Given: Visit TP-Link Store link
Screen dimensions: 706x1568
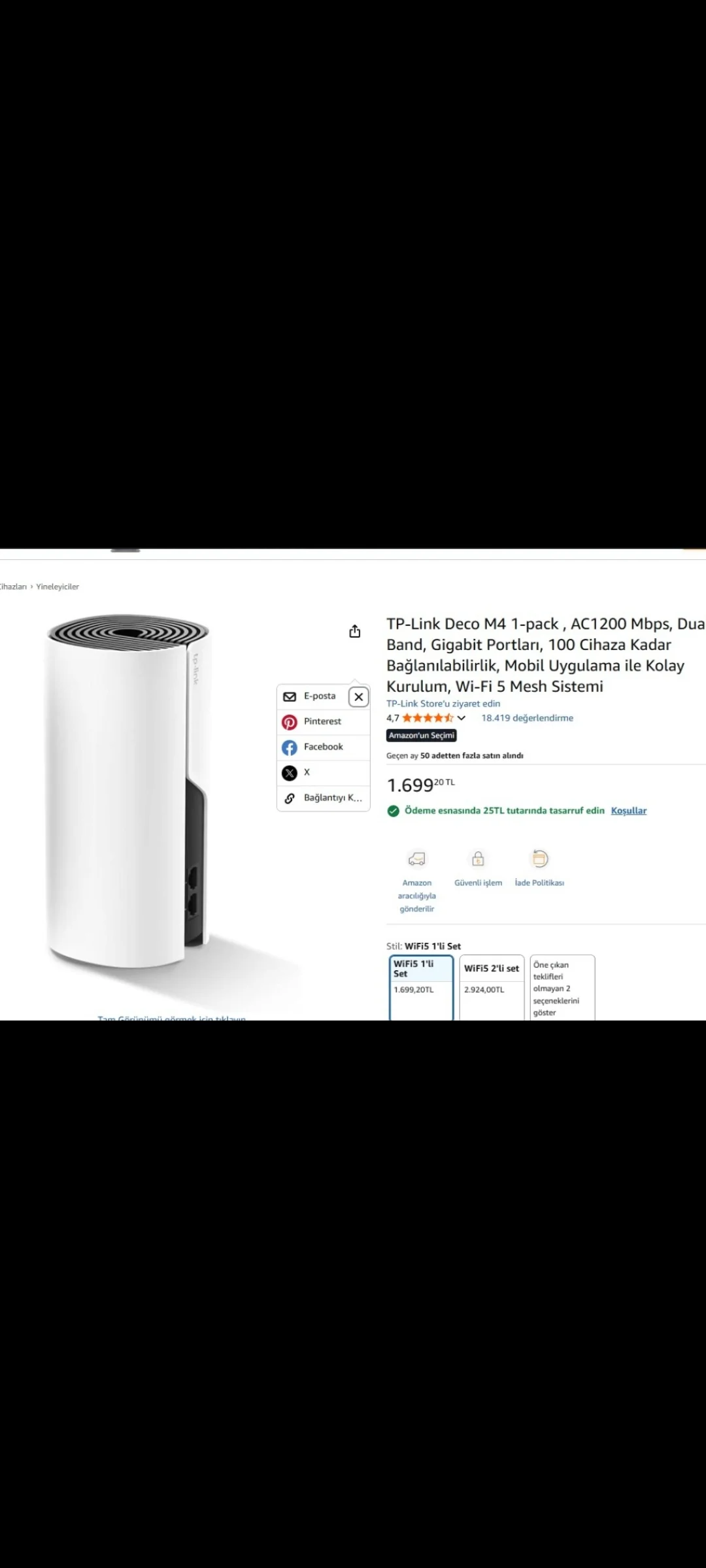Looking at the screenshot, I should pyautogui.click(x=443, y=704).
